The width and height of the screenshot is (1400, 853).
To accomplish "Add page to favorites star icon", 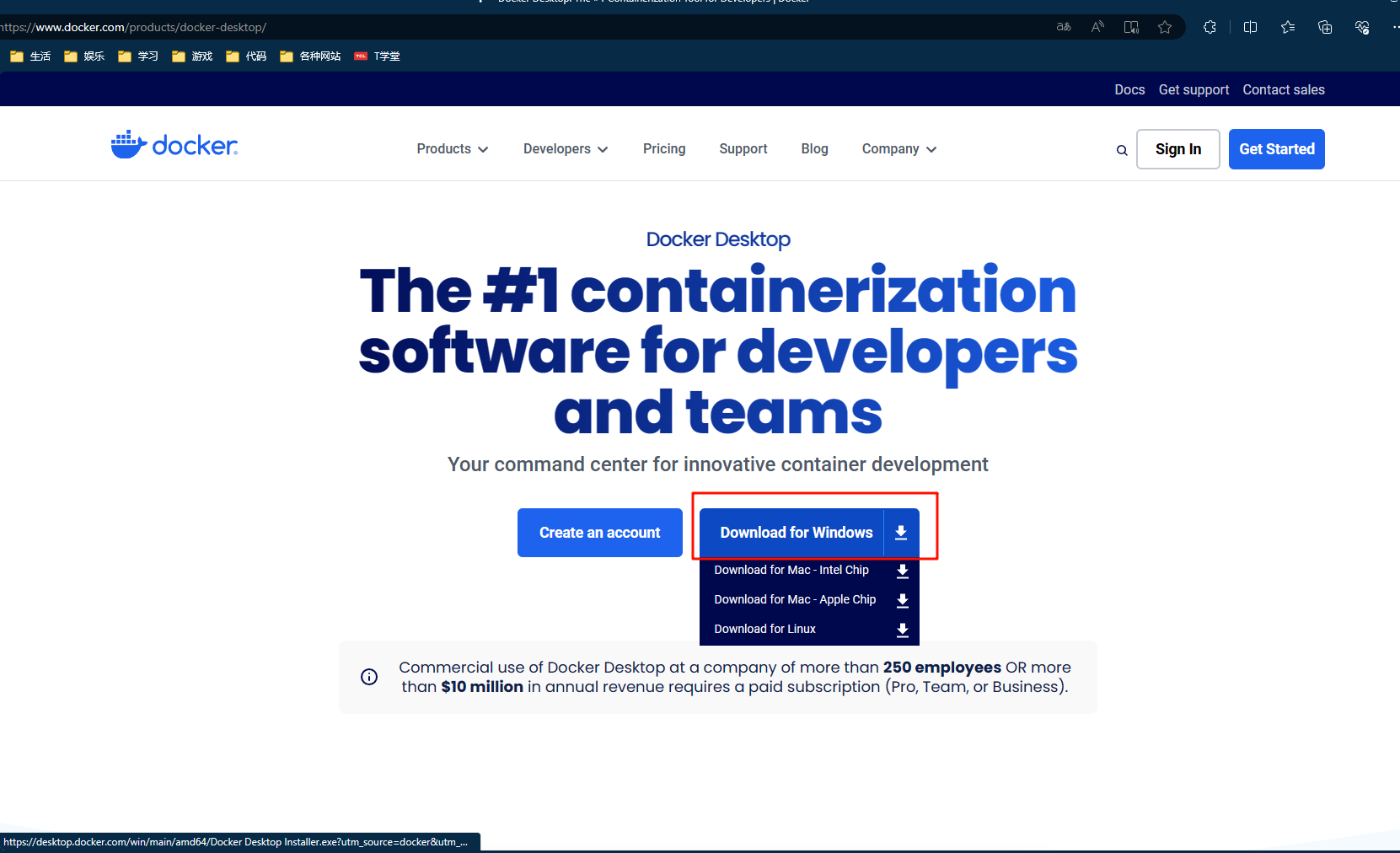I will tap(1165, 27).
